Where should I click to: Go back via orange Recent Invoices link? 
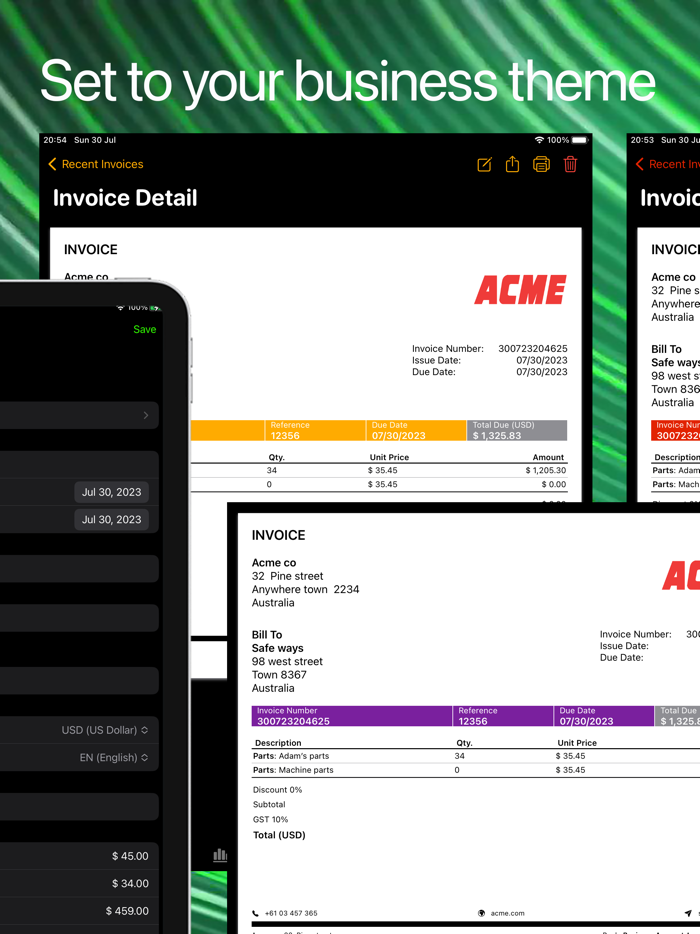[102, 164]
